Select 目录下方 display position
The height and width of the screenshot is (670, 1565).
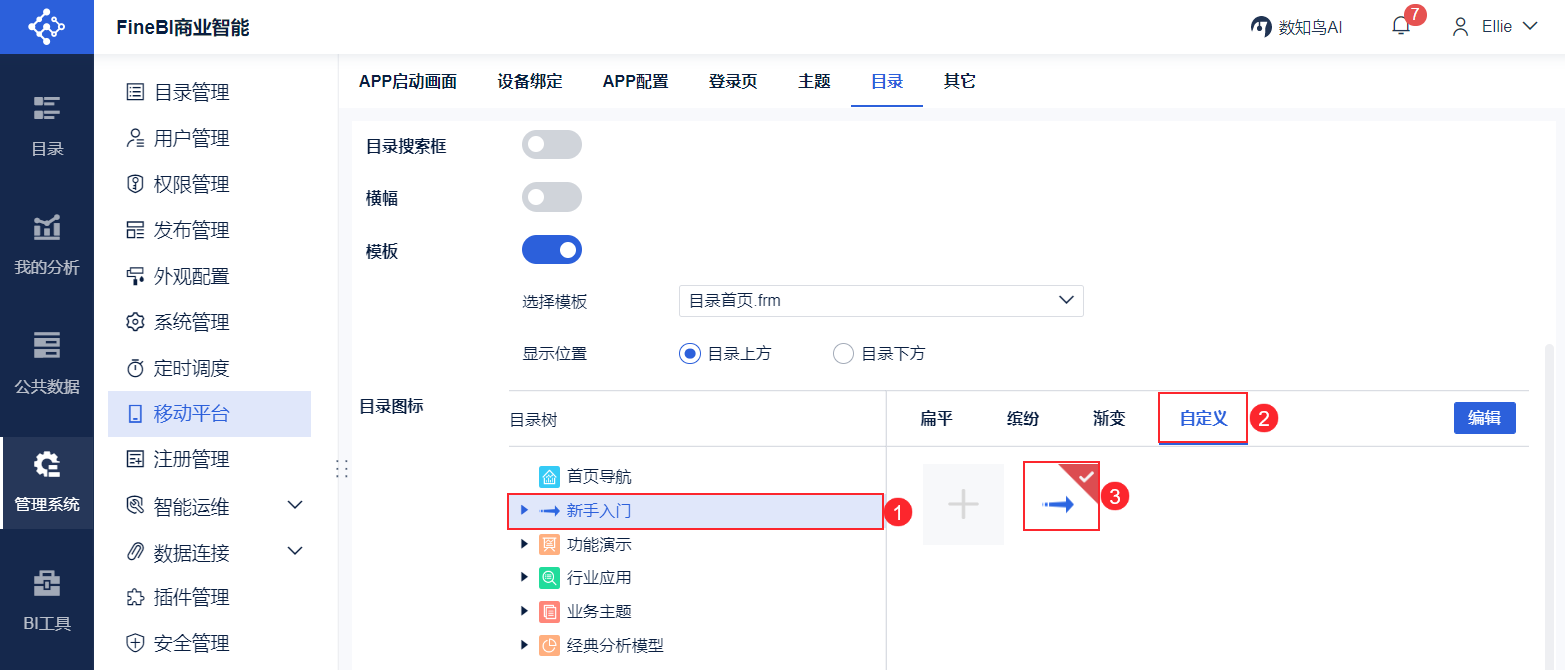tap(843, 353)
